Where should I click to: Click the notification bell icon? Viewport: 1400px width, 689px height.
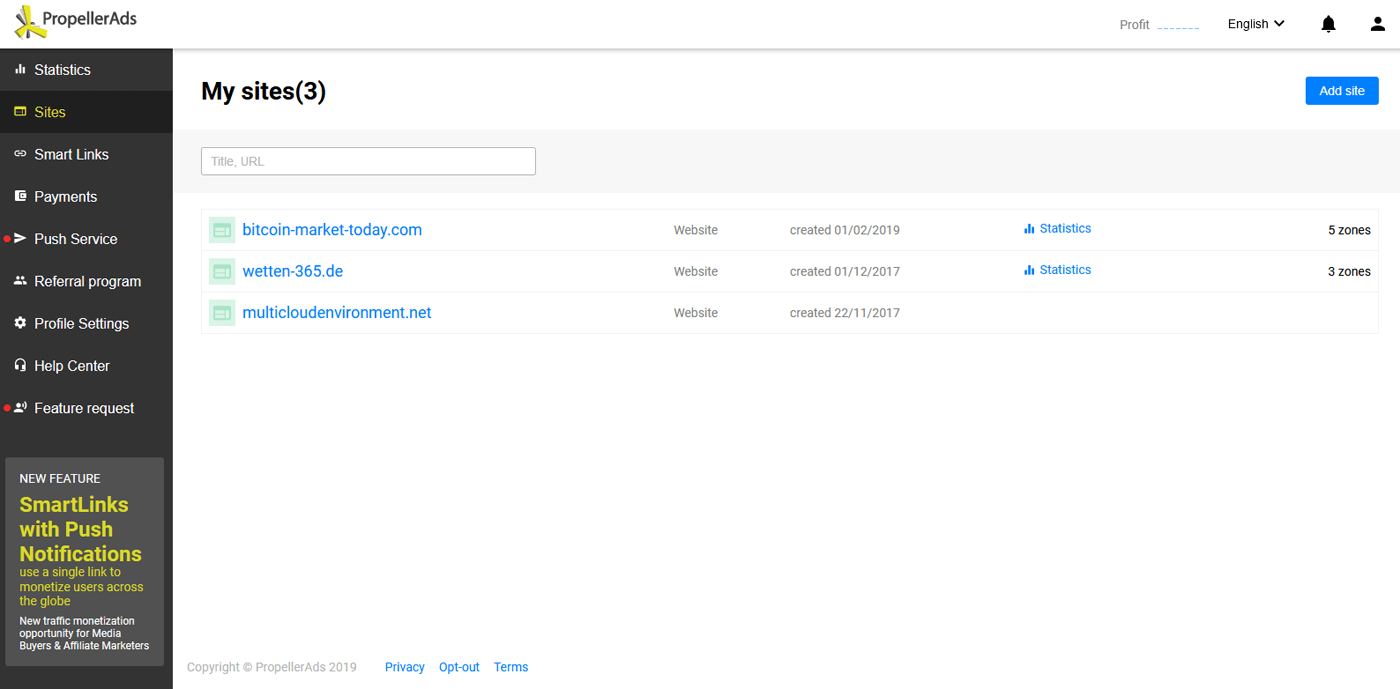[1328, 24]
